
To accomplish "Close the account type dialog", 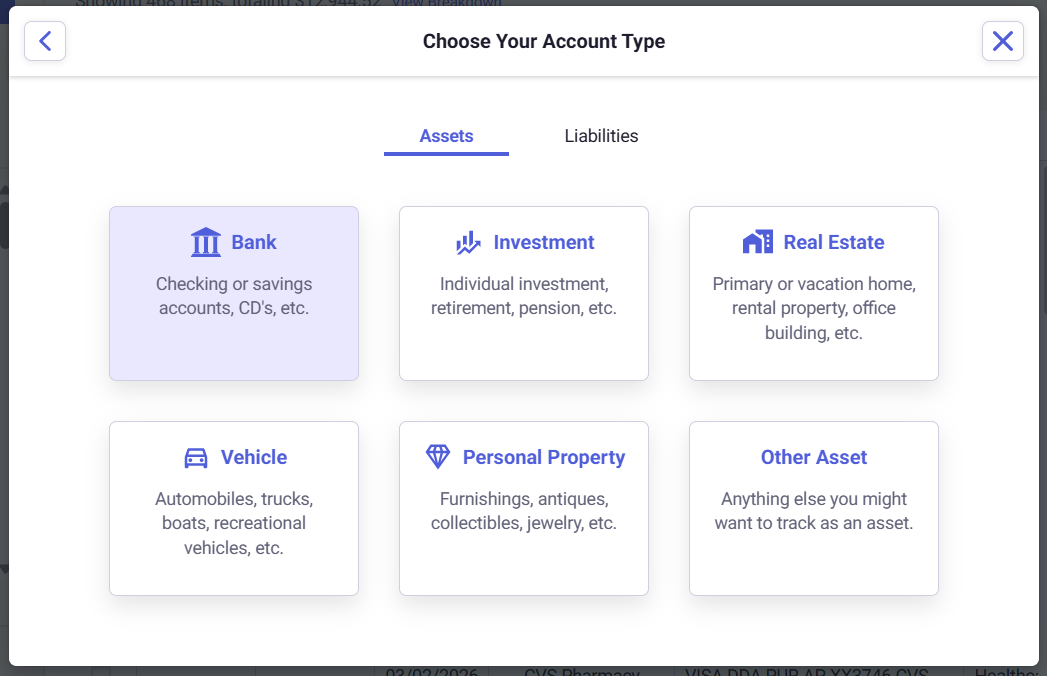I will coord(1002,41).
